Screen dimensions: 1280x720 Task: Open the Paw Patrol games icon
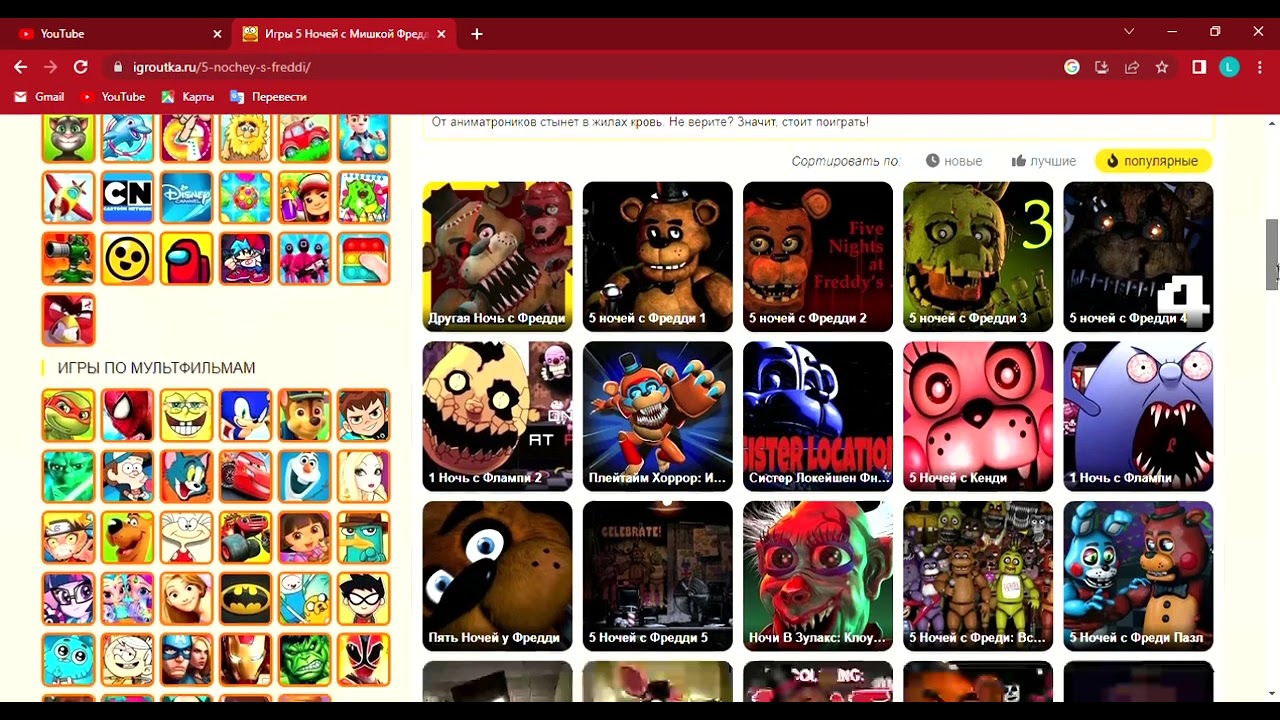304,415
